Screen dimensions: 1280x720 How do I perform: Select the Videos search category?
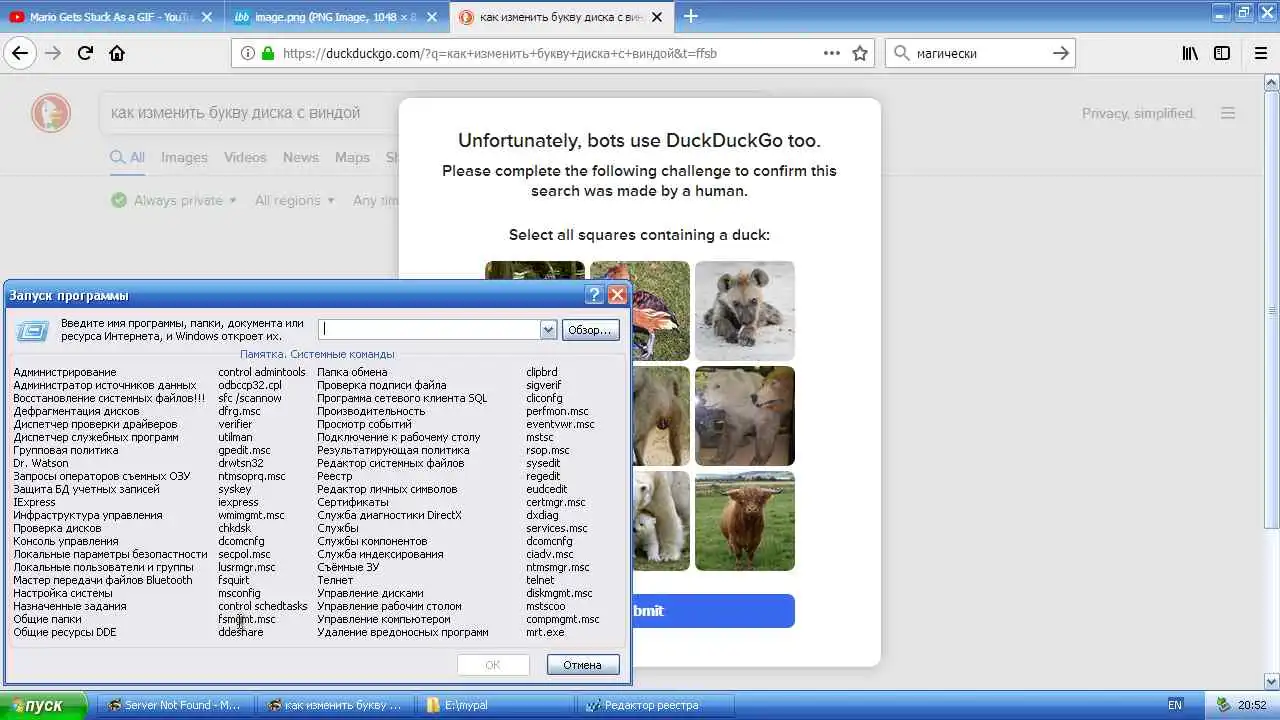pos(245,157)
